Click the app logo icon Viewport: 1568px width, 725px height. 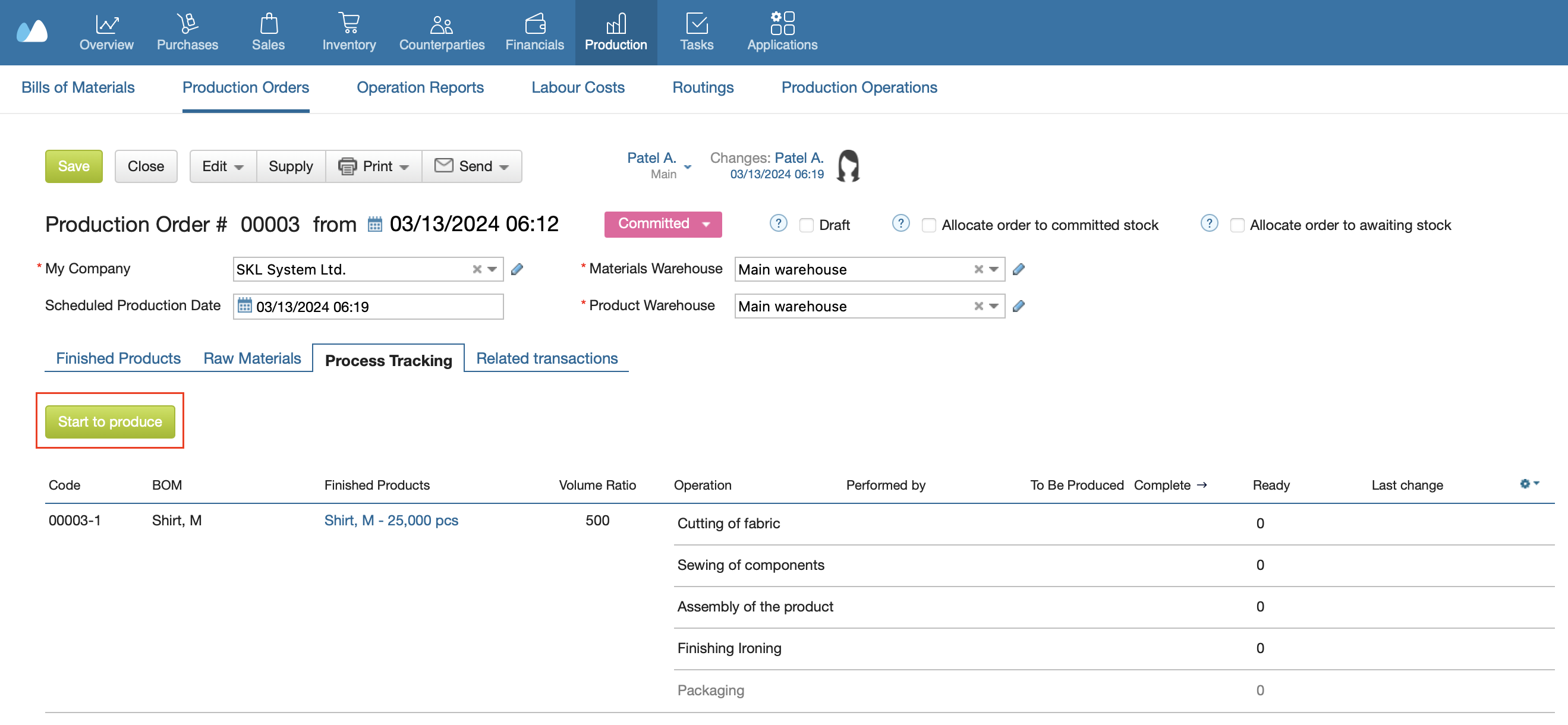[x=32, y=31]
